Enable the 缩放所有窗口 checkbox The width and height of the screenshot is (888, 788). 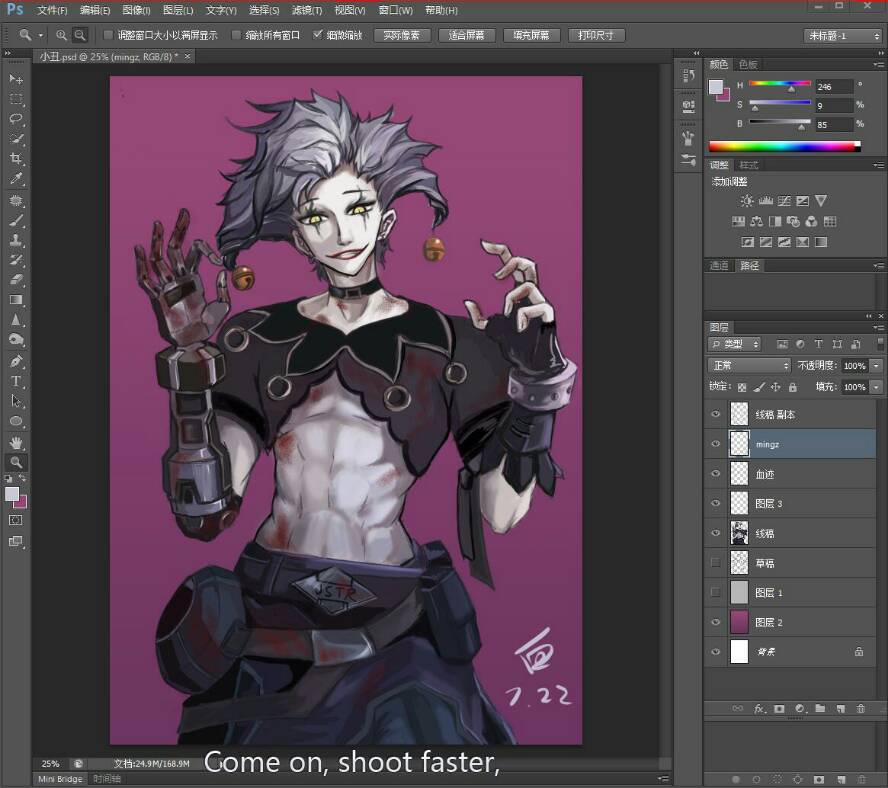[x=236, y=35]
